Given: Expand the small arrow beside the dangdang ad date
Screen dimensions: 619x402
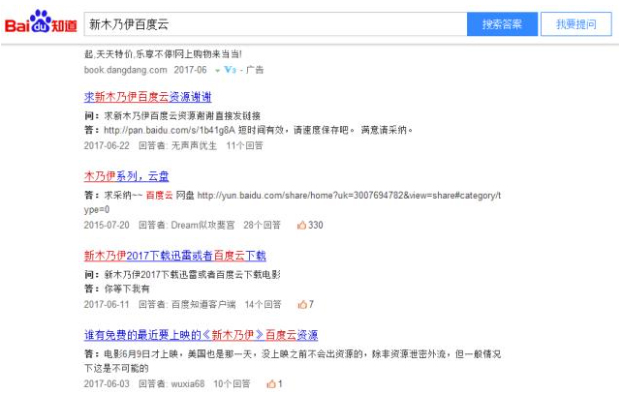Looking at the screenshot, I should click(x=217, y=70).
